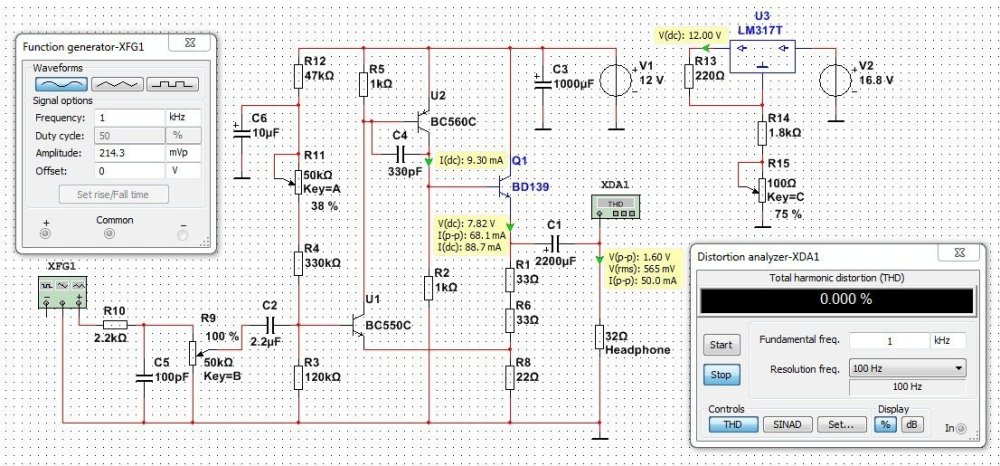Click the XFG1 function generator instrument icon
Image resolution: width=1000 pixels, height=466 pixels.
[x=62, y=288]
